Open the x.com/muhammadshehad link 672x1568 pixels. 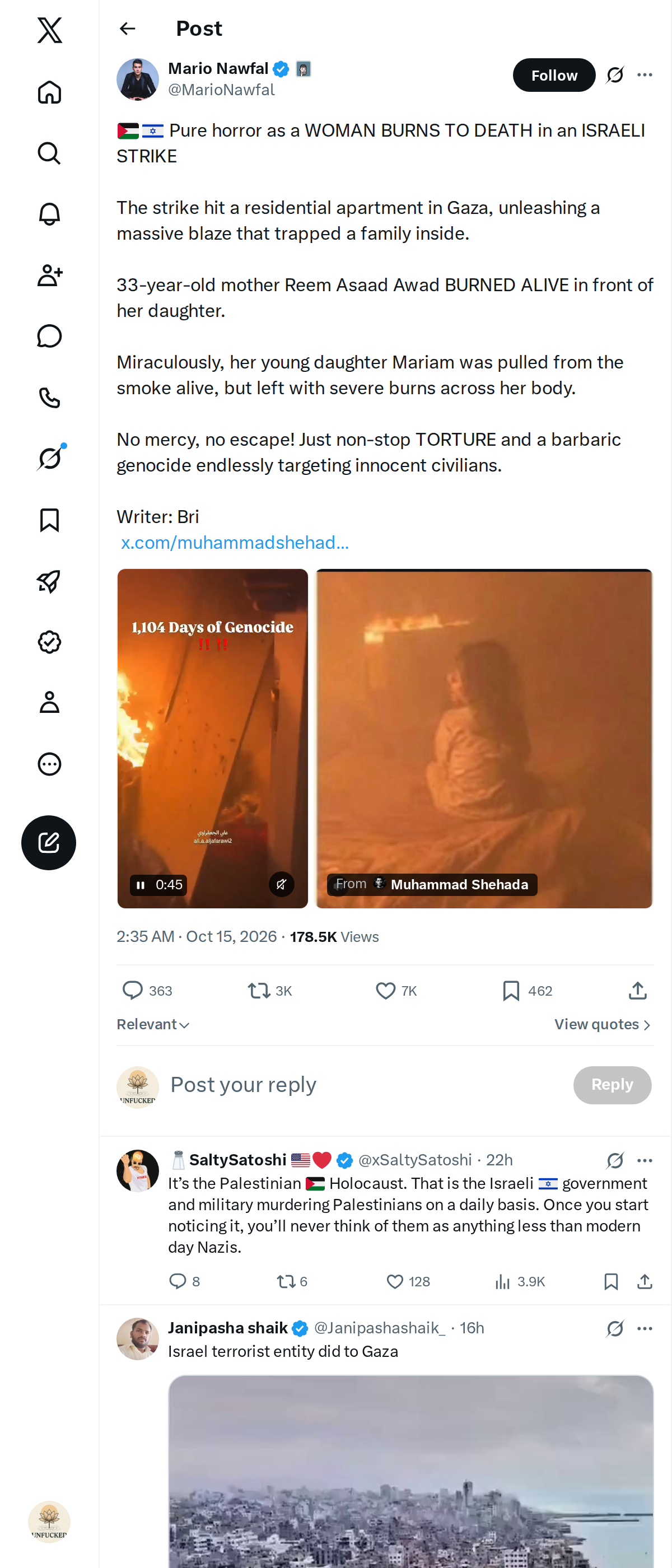[234, 542]
